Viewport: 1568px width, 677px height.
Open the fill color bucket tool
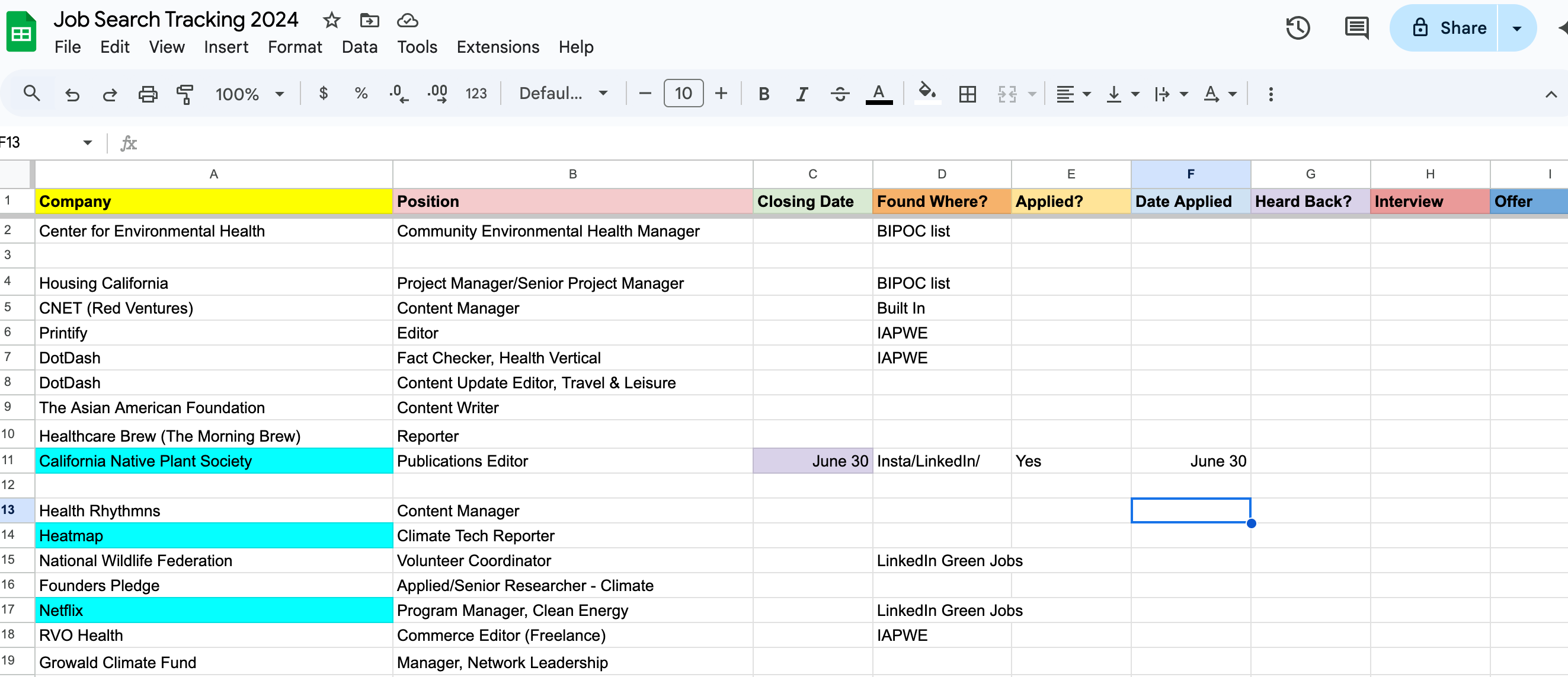[x=926, y=93]
